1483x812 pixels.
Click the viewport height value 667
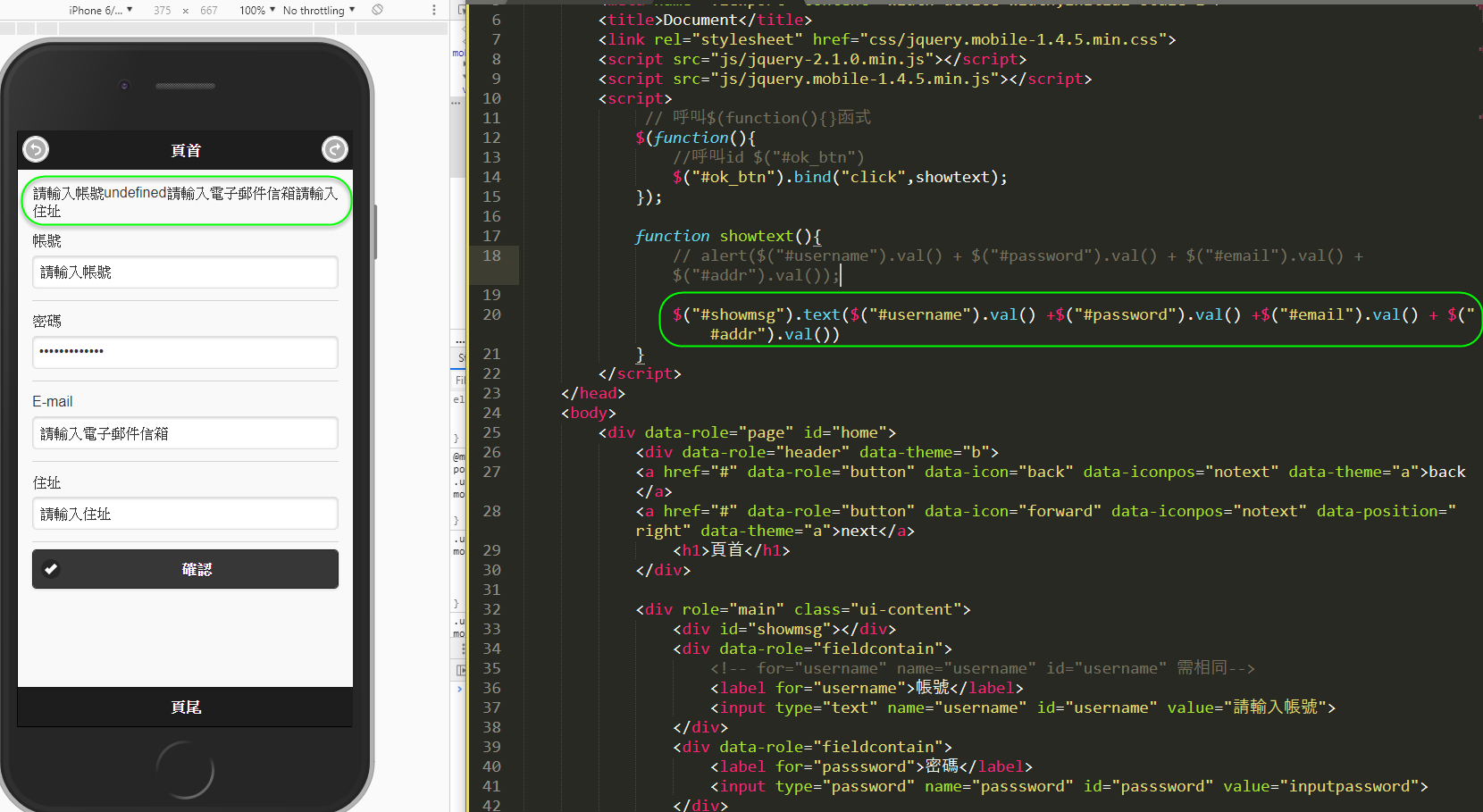(209, 10)
